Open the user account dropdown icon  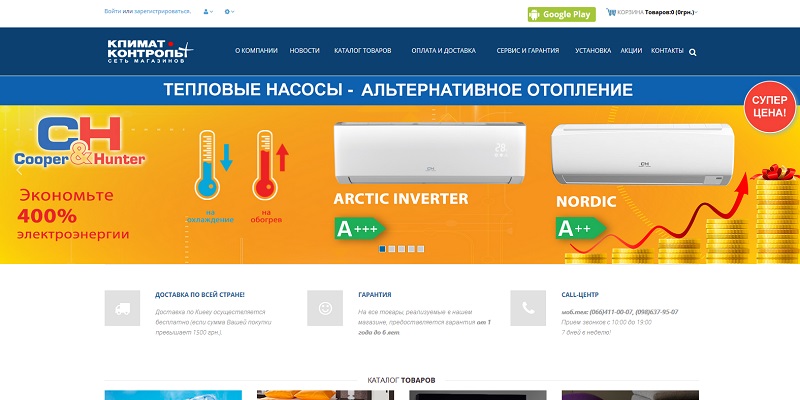pos(208,11)
